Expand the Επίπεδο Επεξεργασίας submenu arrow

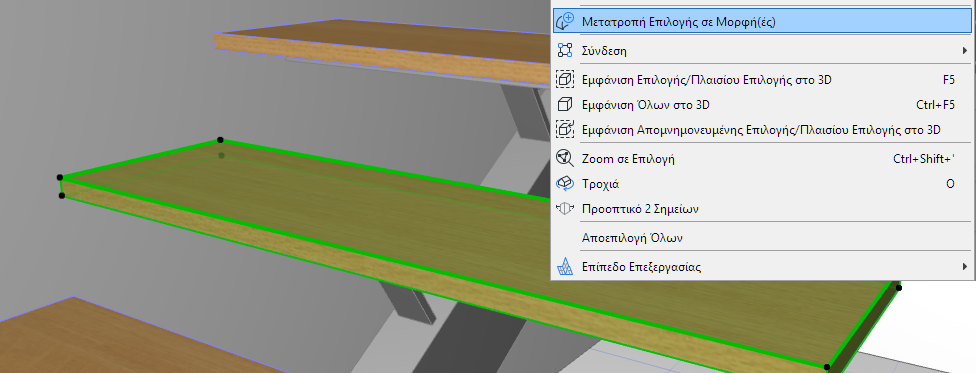[965, 267]
